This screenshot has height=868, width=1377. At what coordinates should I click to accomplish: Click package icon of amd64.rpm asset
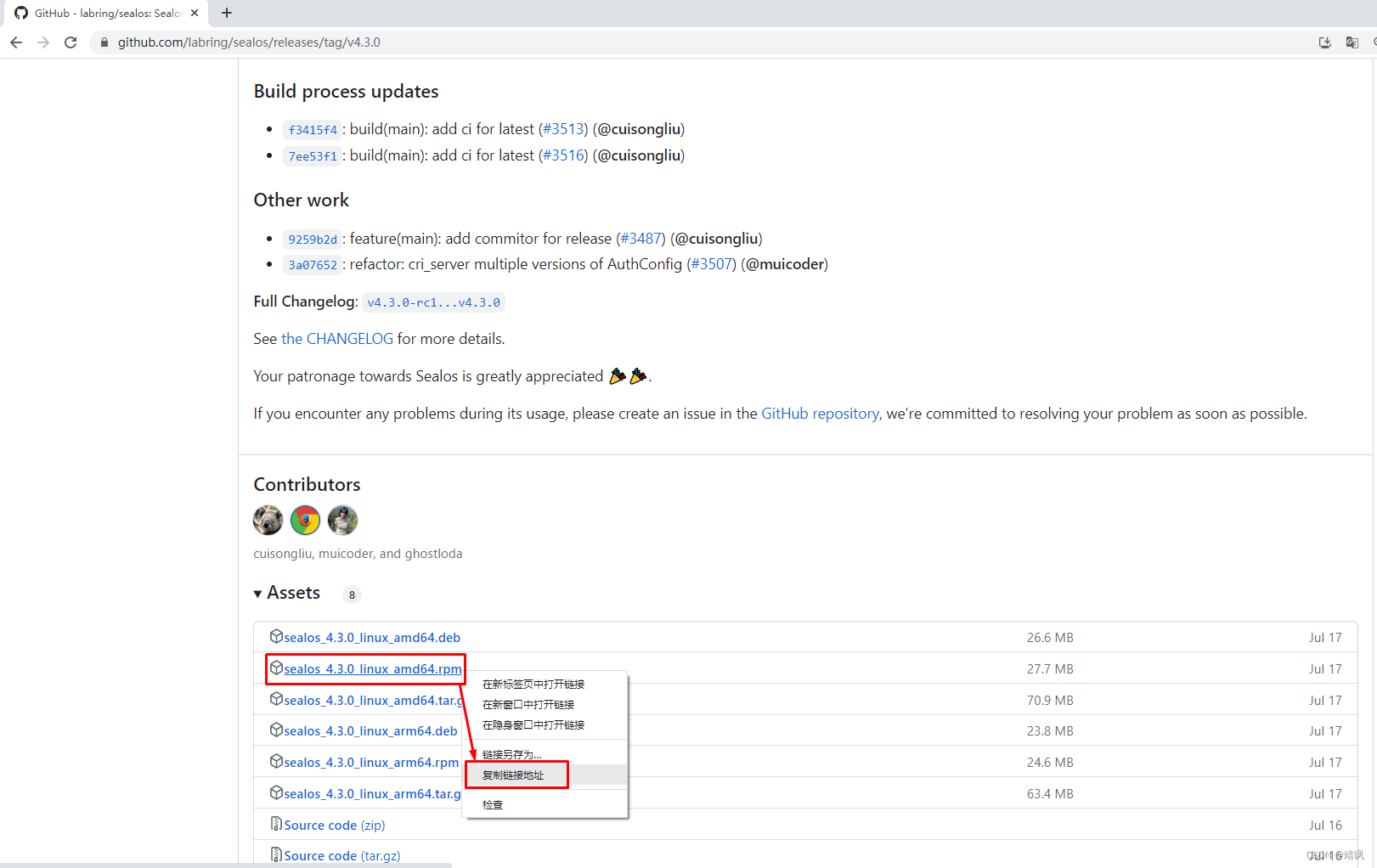click(276, 668)
